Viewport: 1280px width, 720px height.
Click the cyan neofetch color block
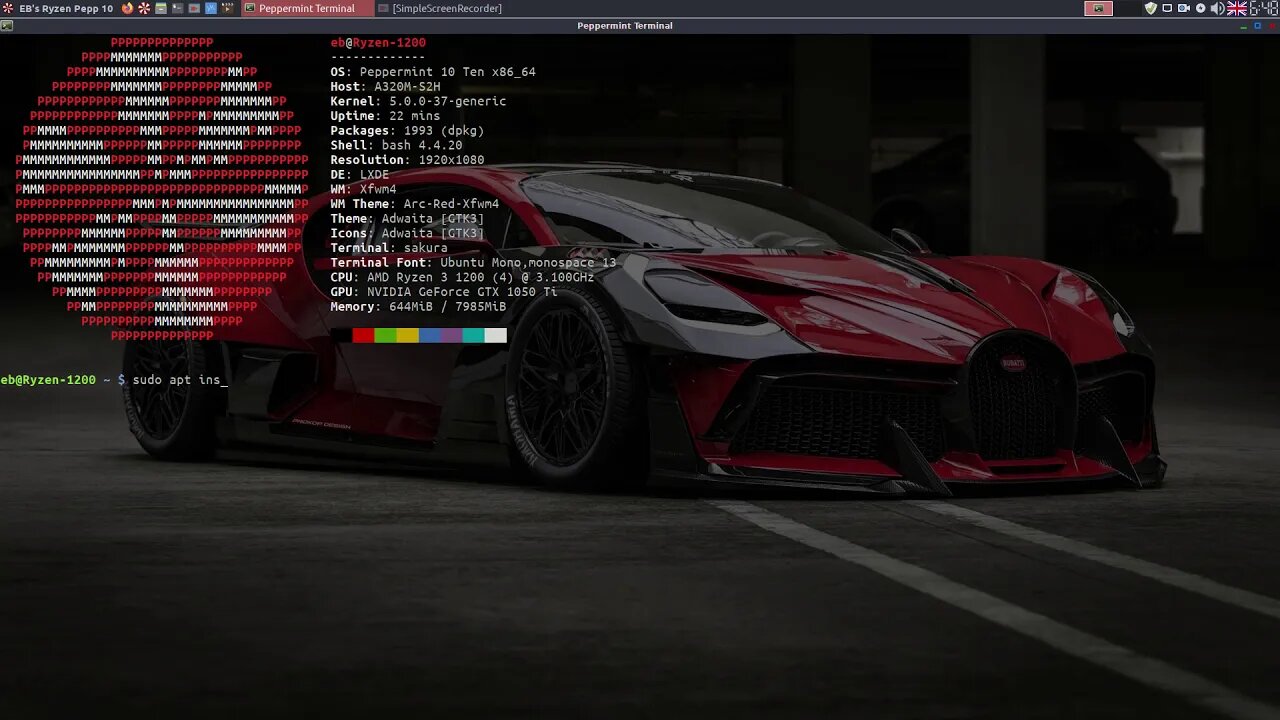tap(474, 335)
